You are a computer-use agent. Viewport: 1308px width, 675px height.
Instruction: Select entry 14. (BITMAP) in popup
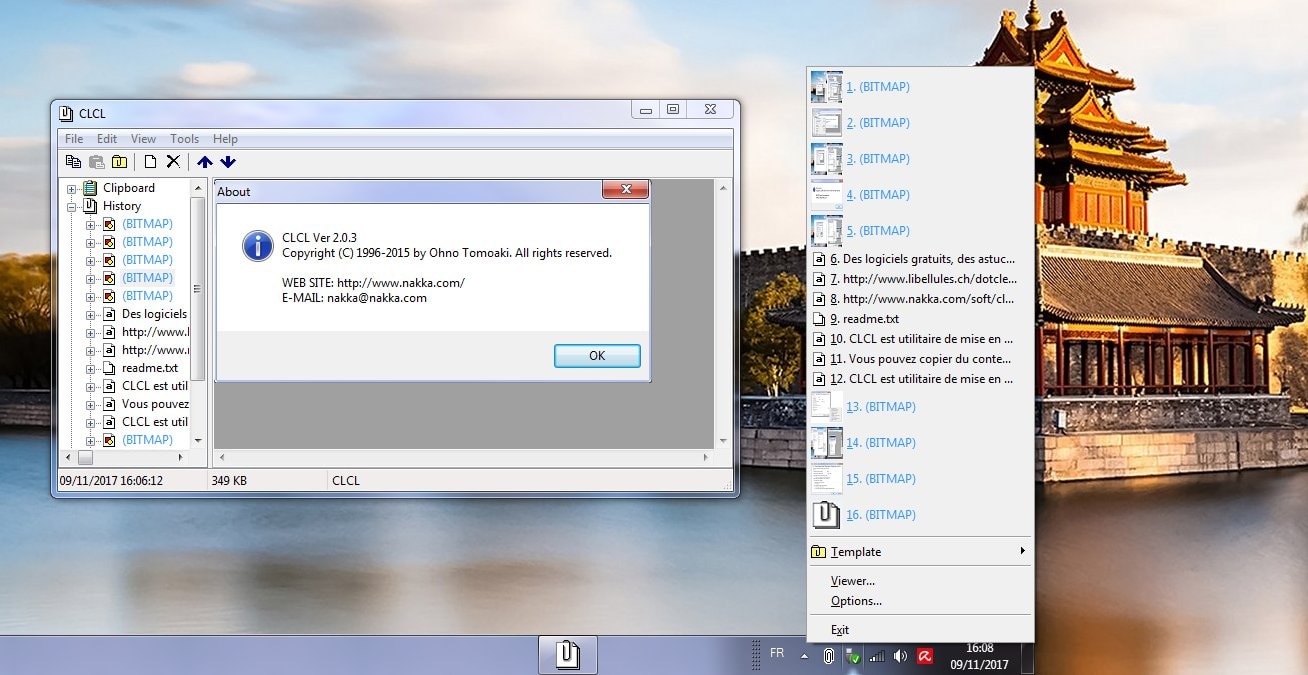pyautogui.click(x=920, y=443)
